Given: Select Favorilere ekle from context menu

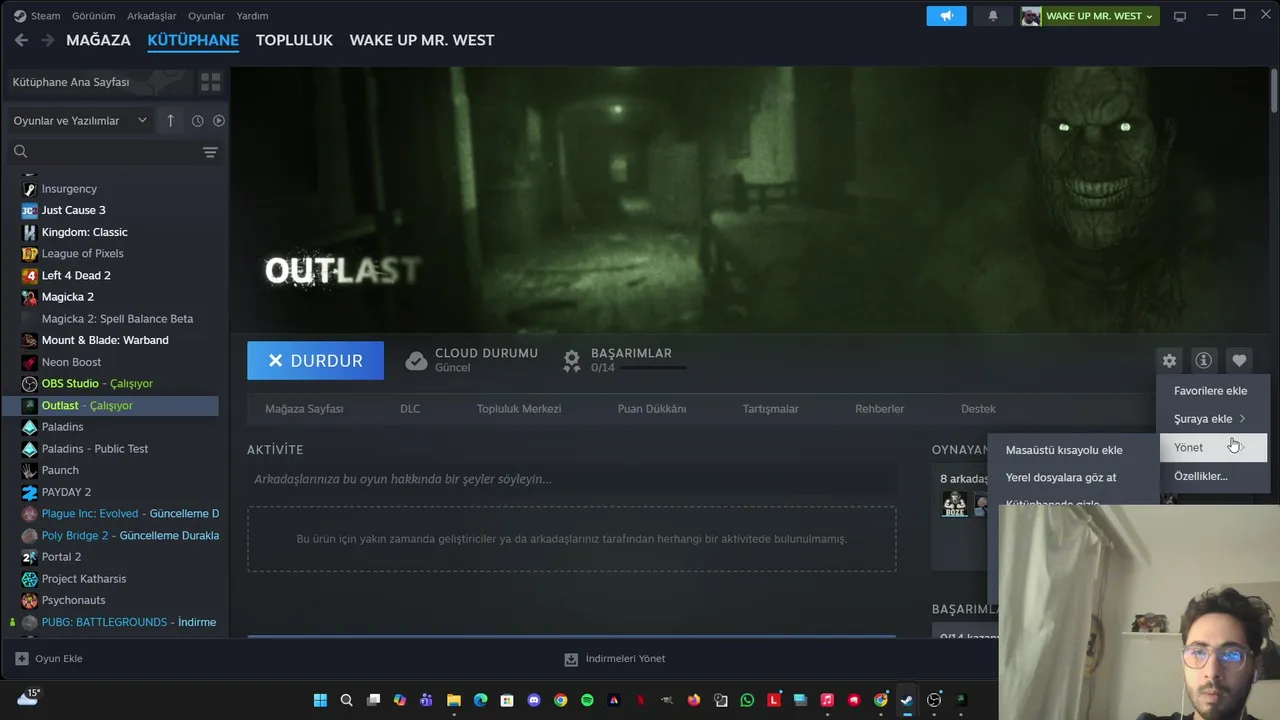Looking at the screenshot, I should (x=1212, y=391).
